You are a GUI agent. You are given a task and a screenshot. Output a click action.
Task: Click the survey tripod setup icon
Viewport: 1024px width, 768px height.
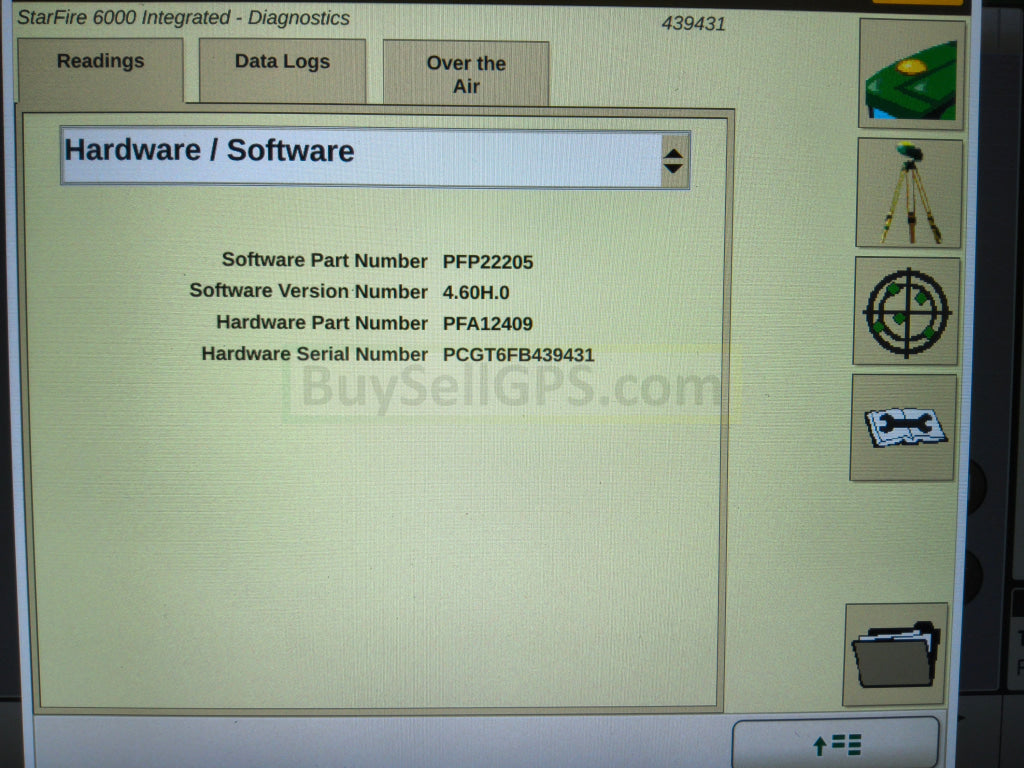click(909, 193)
